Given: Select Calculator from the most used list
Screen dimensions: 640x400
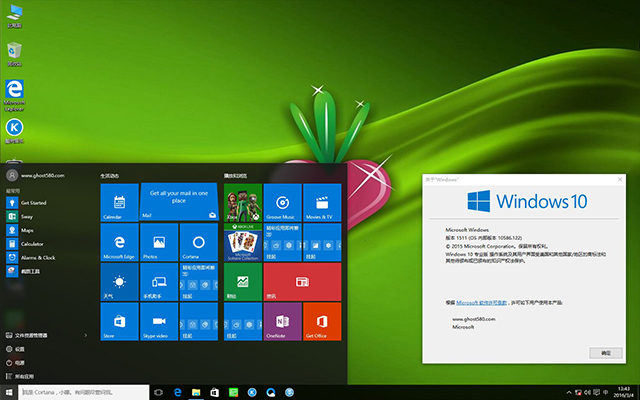Looking at the screenshot, I should [x=32, y=243].
